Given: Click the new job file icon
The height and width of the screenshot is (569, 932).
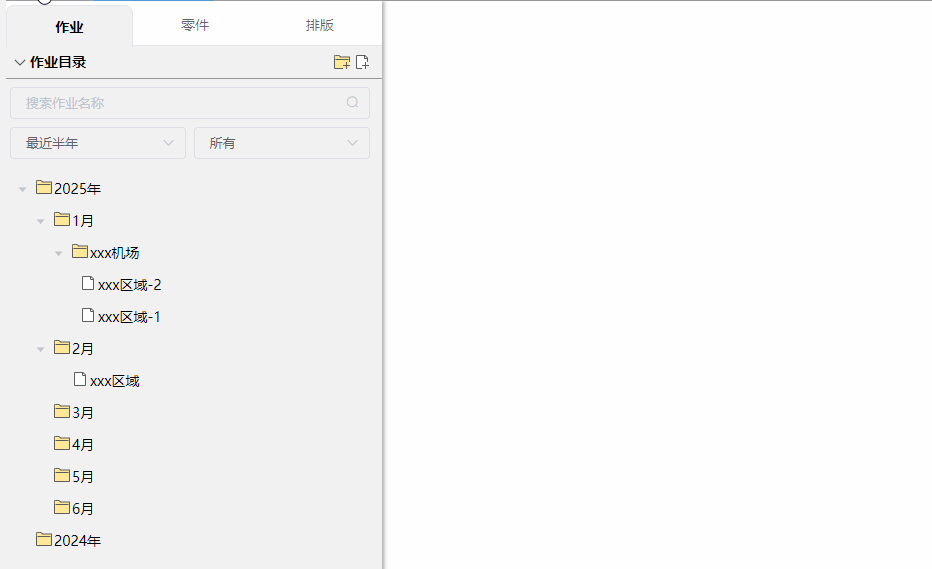Looking at the screenshot, I should pos(362,62).
